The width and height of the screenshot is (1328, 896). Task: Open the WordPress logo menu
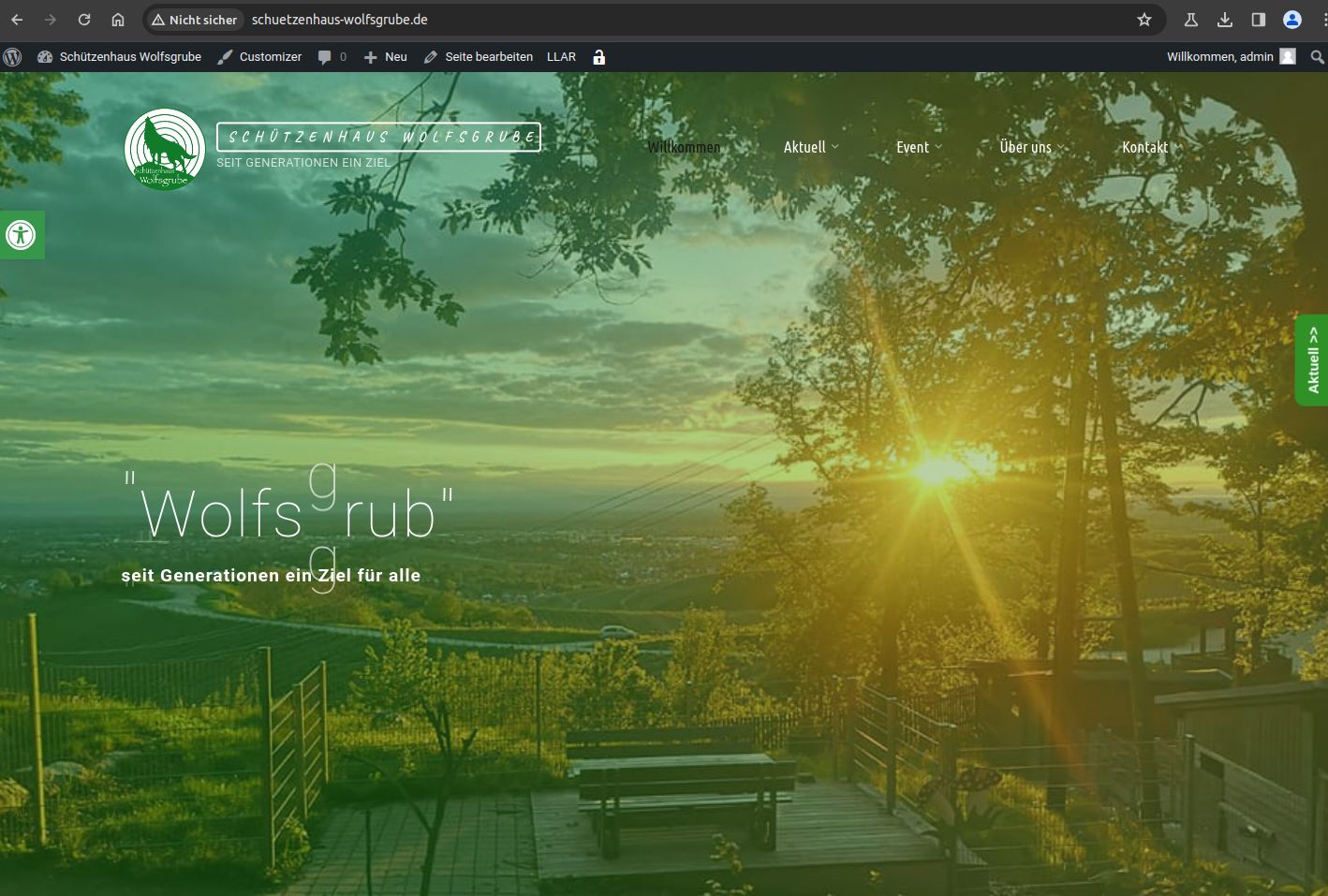(13, 57)
